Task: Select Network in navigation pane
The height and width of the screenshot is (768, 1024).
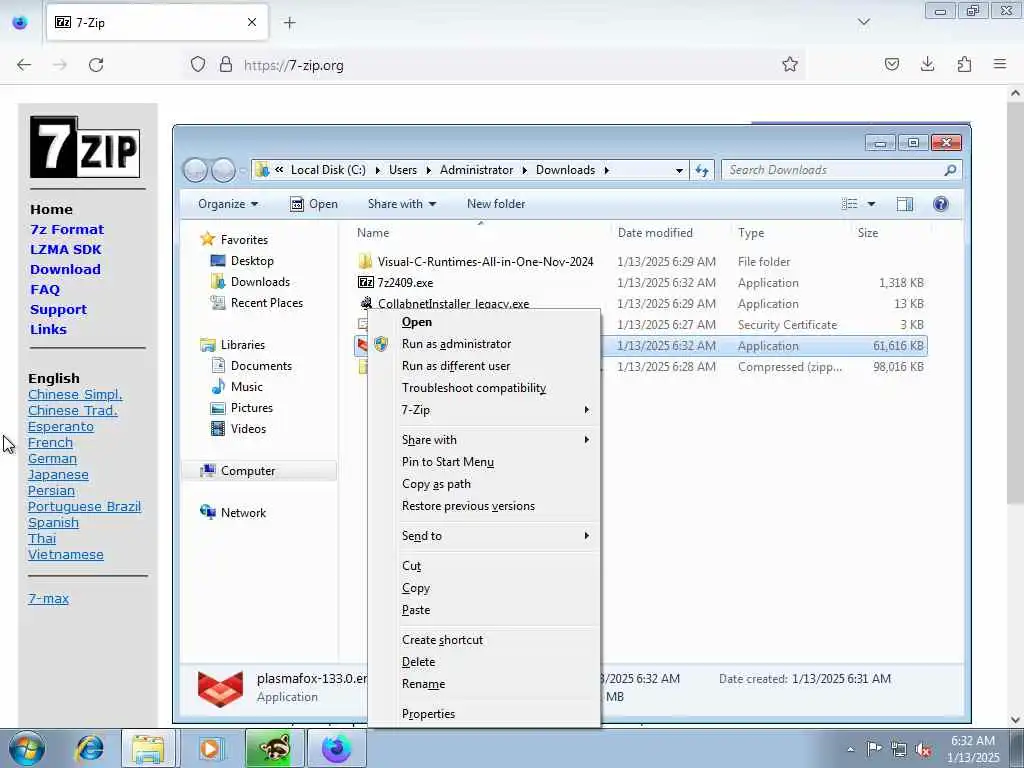Action: point(243,513)
